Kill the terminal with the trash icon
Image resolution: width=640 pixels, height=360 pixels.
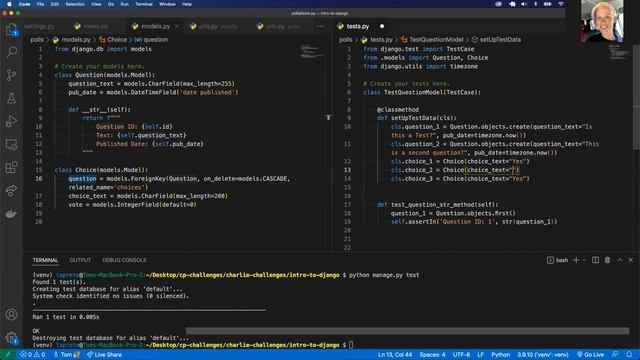(607, 260)
